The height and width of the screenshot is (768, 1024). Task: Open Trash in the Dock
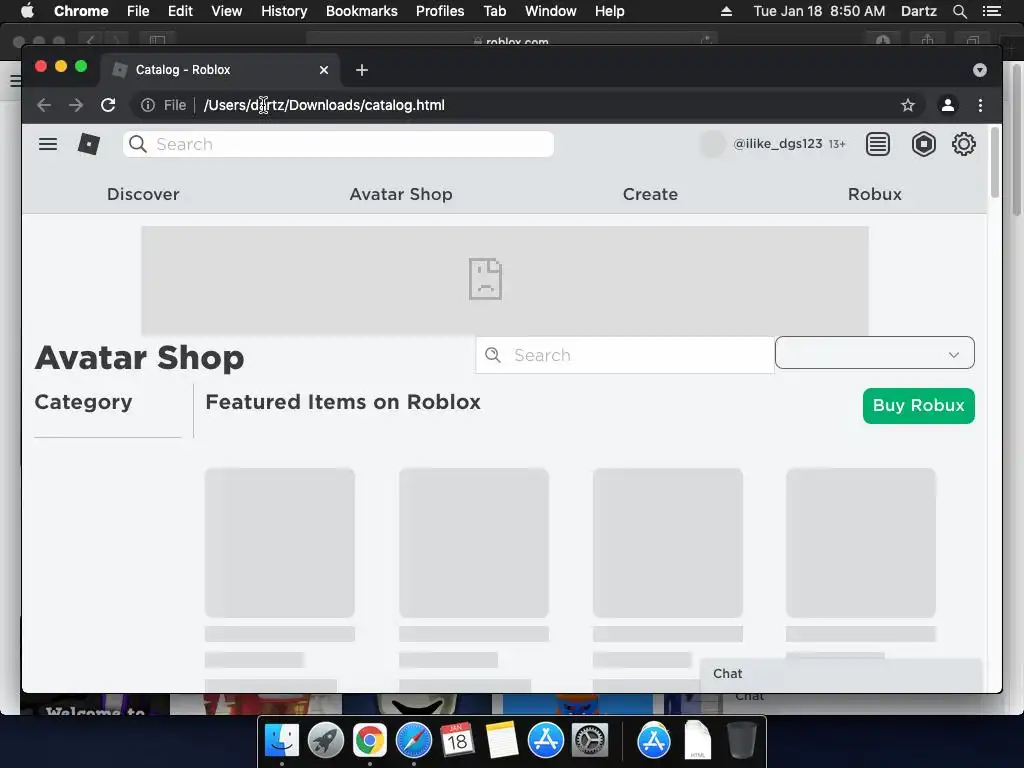tap(741, 741)
